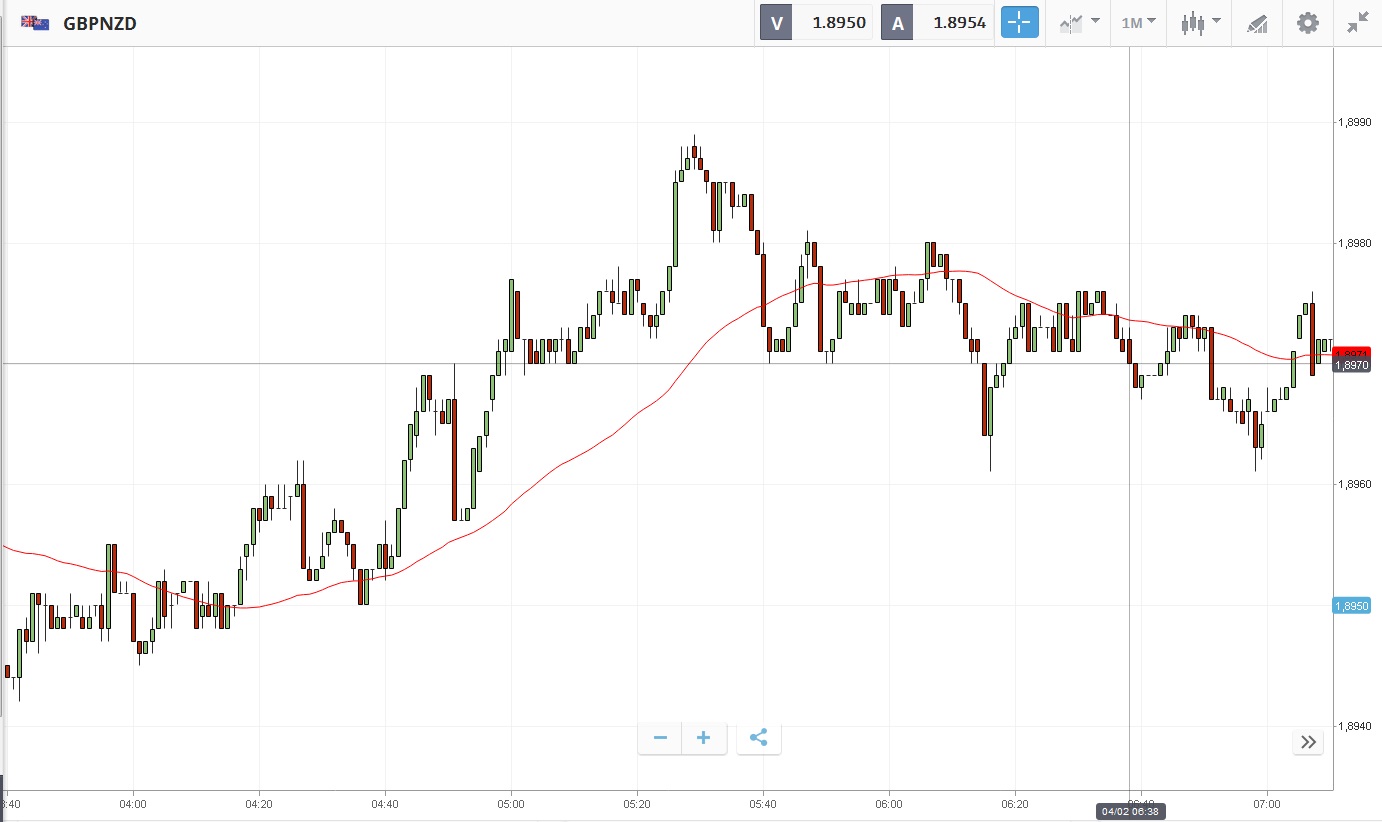
Task: Open the candlestick chart type dropdown
Action: [1200, 23]
